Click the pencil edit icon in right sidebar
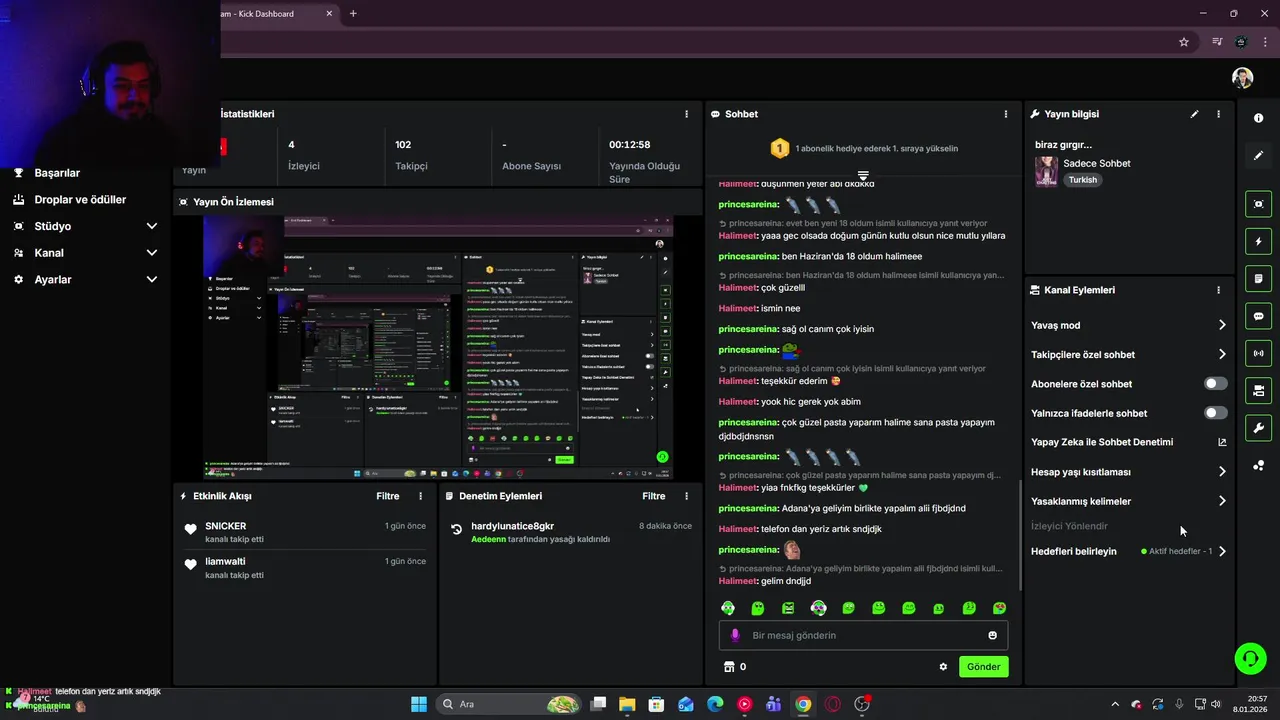The height and width of the screenshot is (720, 1280). pyautogui.click(x=1258, y=156)
